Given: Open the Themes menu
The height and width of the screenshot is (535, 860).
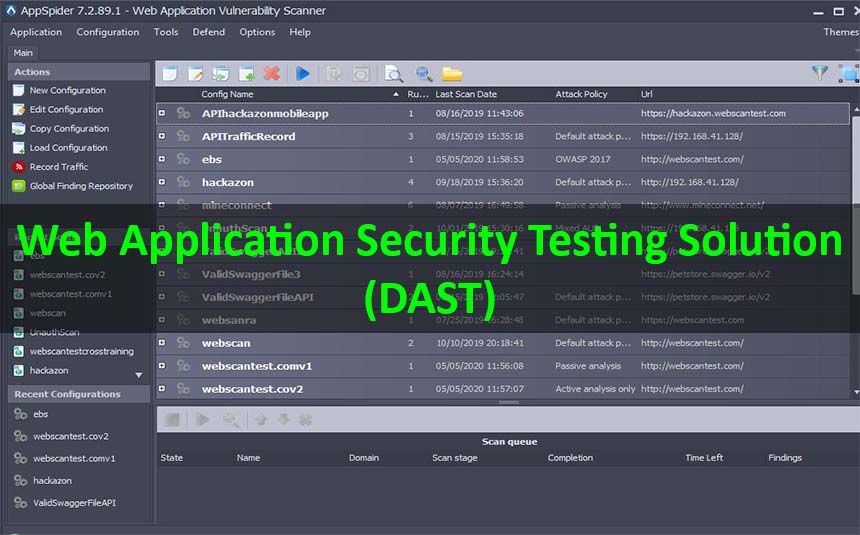Looking at the screenshot, I should tap(840, 32).
